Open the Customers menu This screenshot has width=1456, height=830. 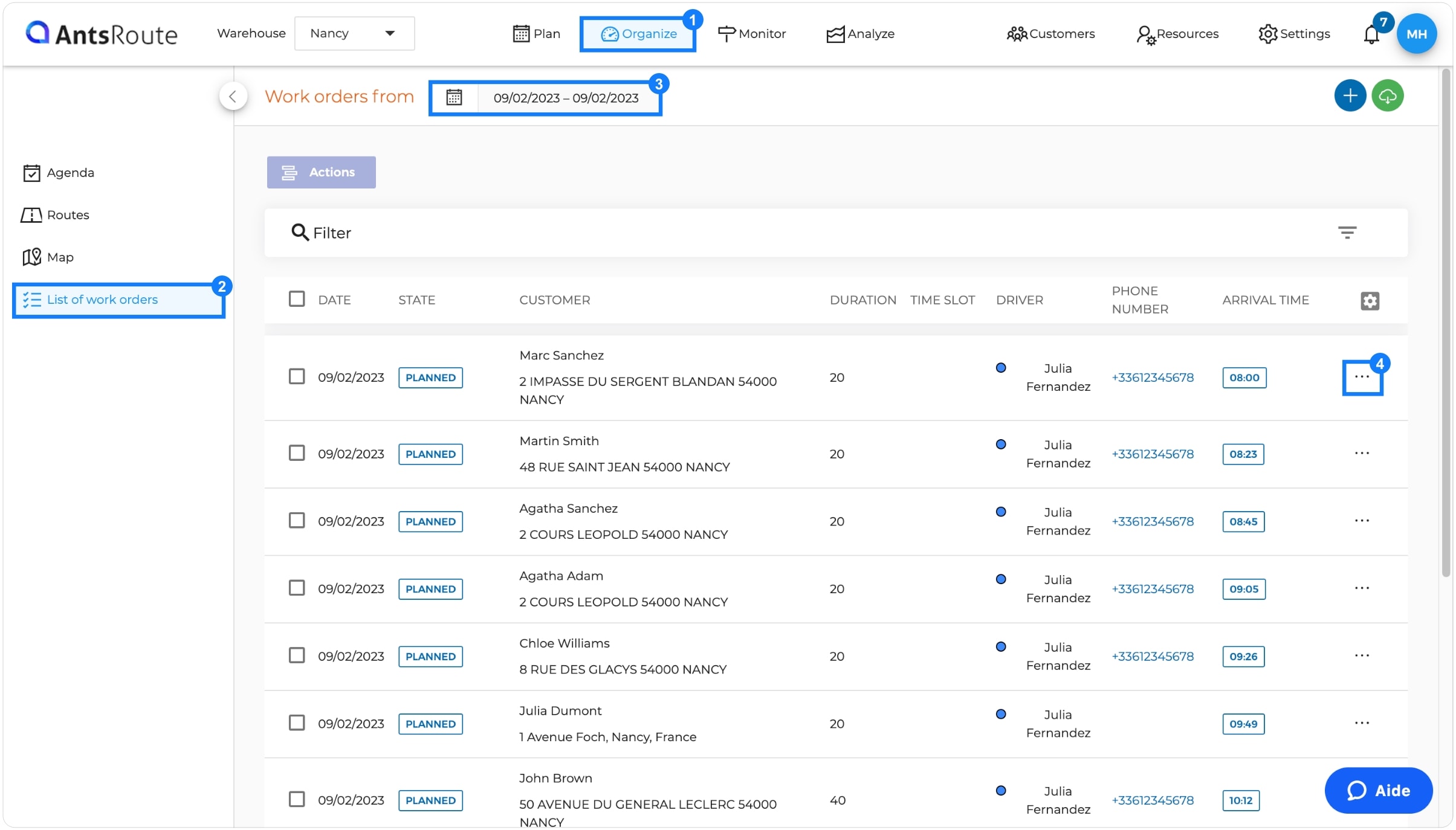click(x=1050, y=34)
